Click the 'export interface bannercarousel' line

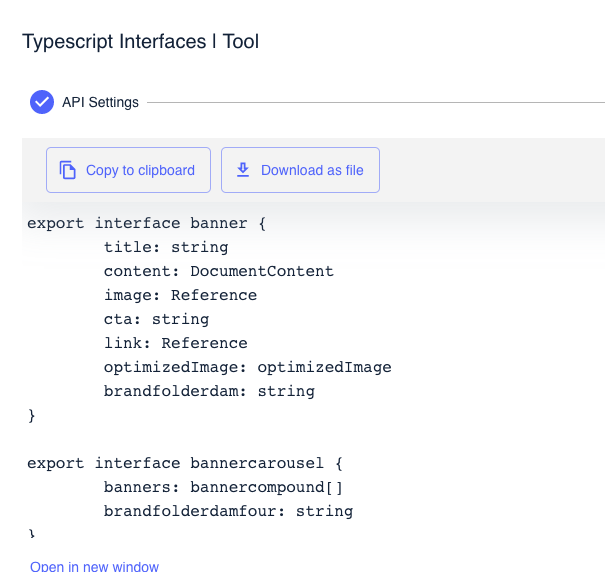pyautogui.click(x=185, y=463)
